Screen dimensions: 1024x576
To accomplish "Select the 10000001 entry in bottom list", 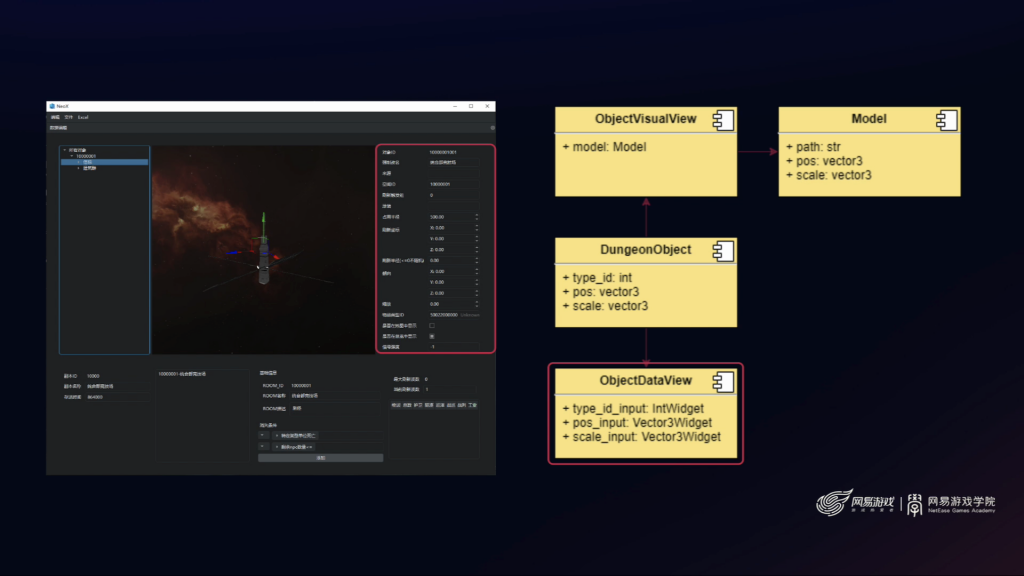I will point(182,374).
